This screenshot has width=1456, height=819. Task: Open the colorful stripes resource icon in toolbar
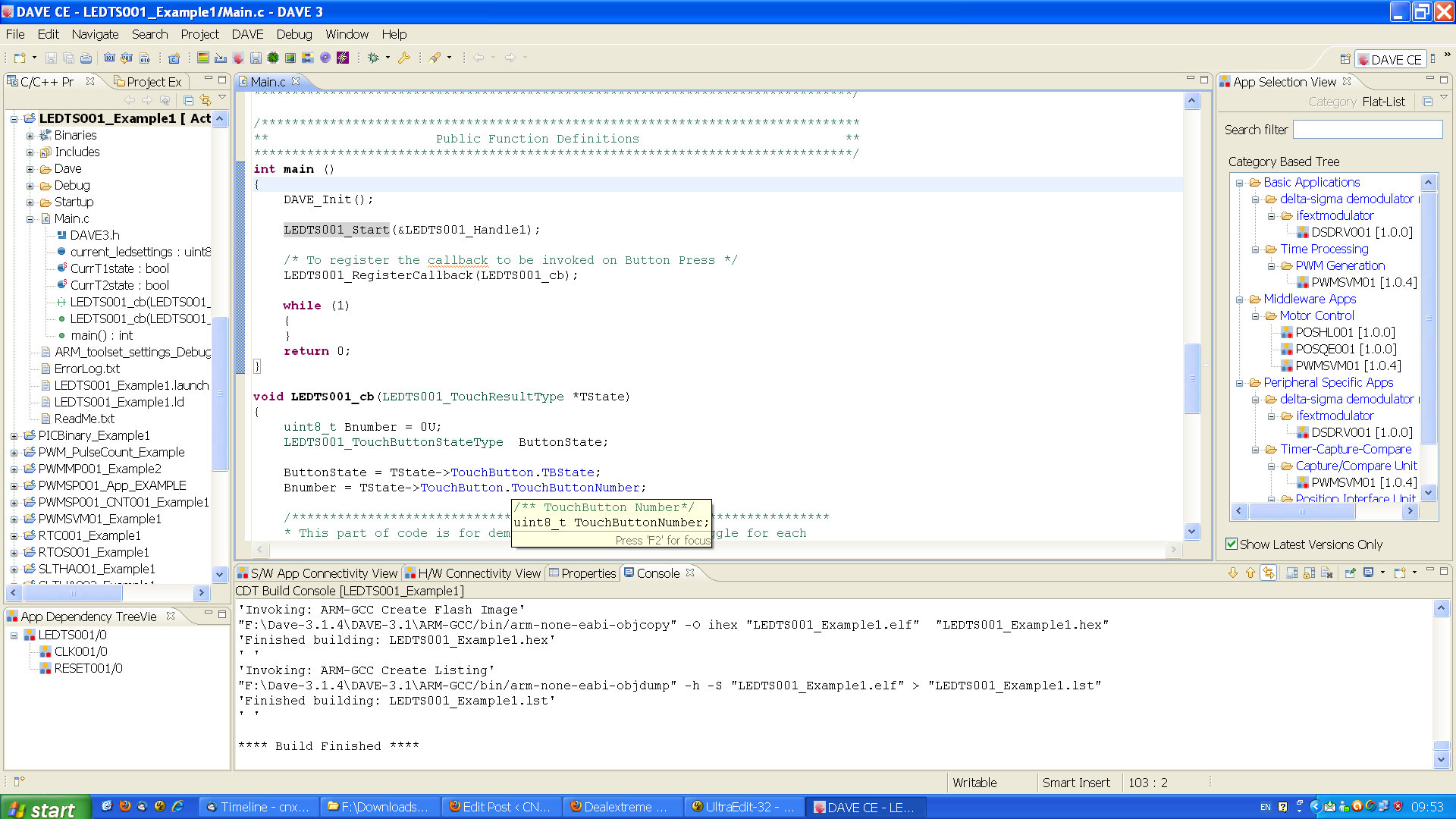pyautogui.click(x=203, y=58)
